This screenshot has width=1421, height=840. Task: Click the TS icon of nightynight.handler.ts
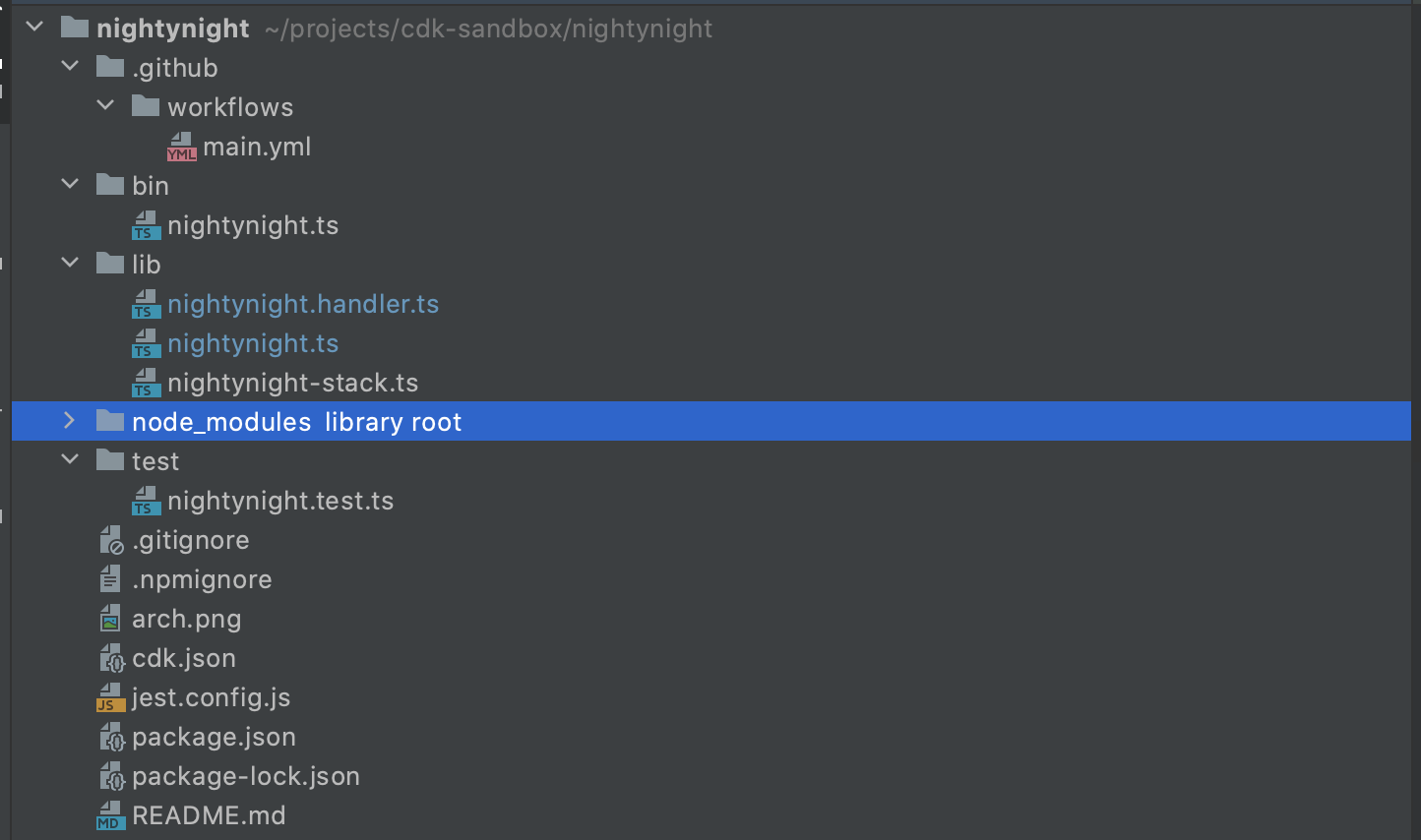[x=146, y=304]
